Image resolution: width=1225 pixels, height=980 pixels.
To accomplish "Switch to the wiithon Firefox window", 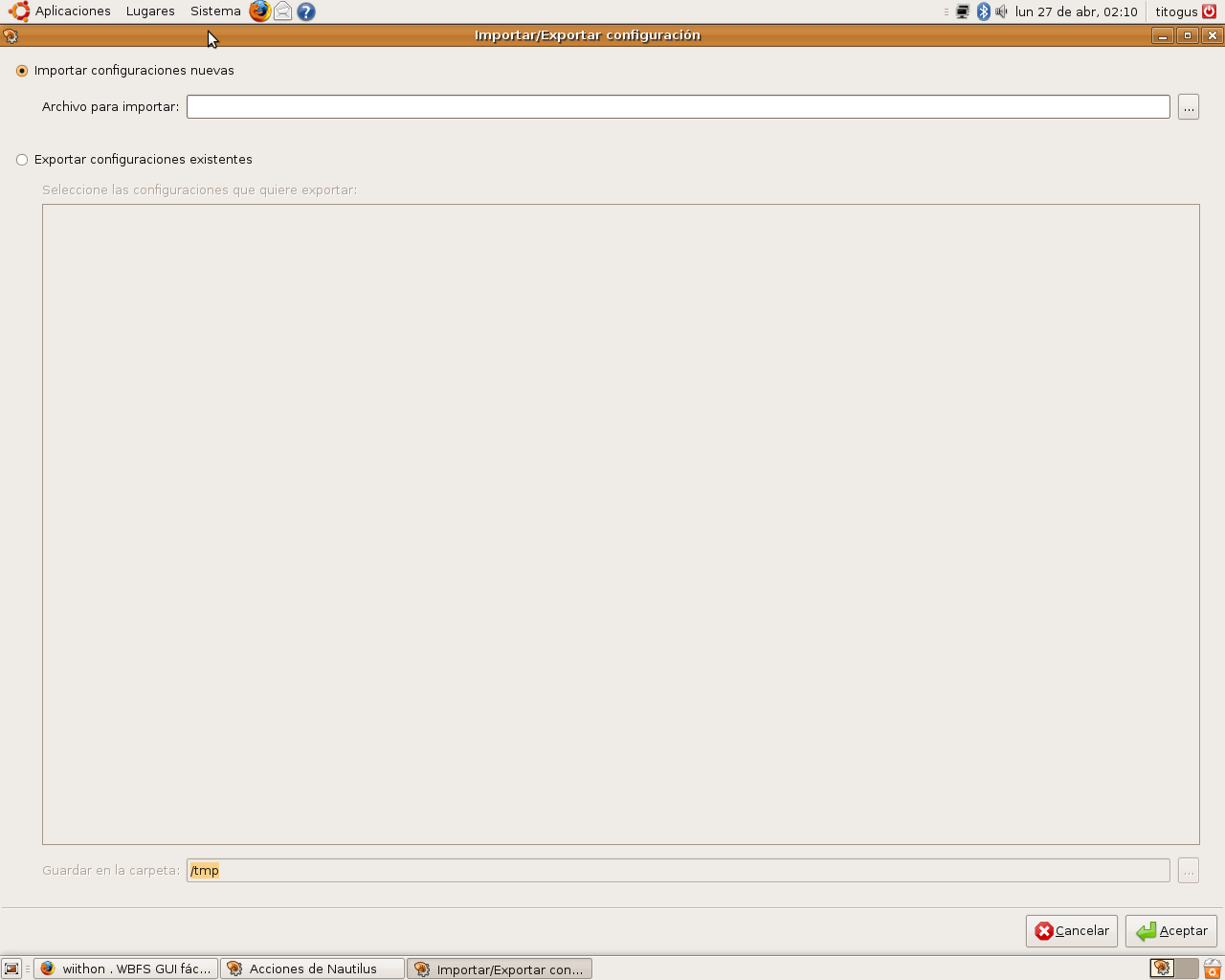I will click(x=126, y=969).
